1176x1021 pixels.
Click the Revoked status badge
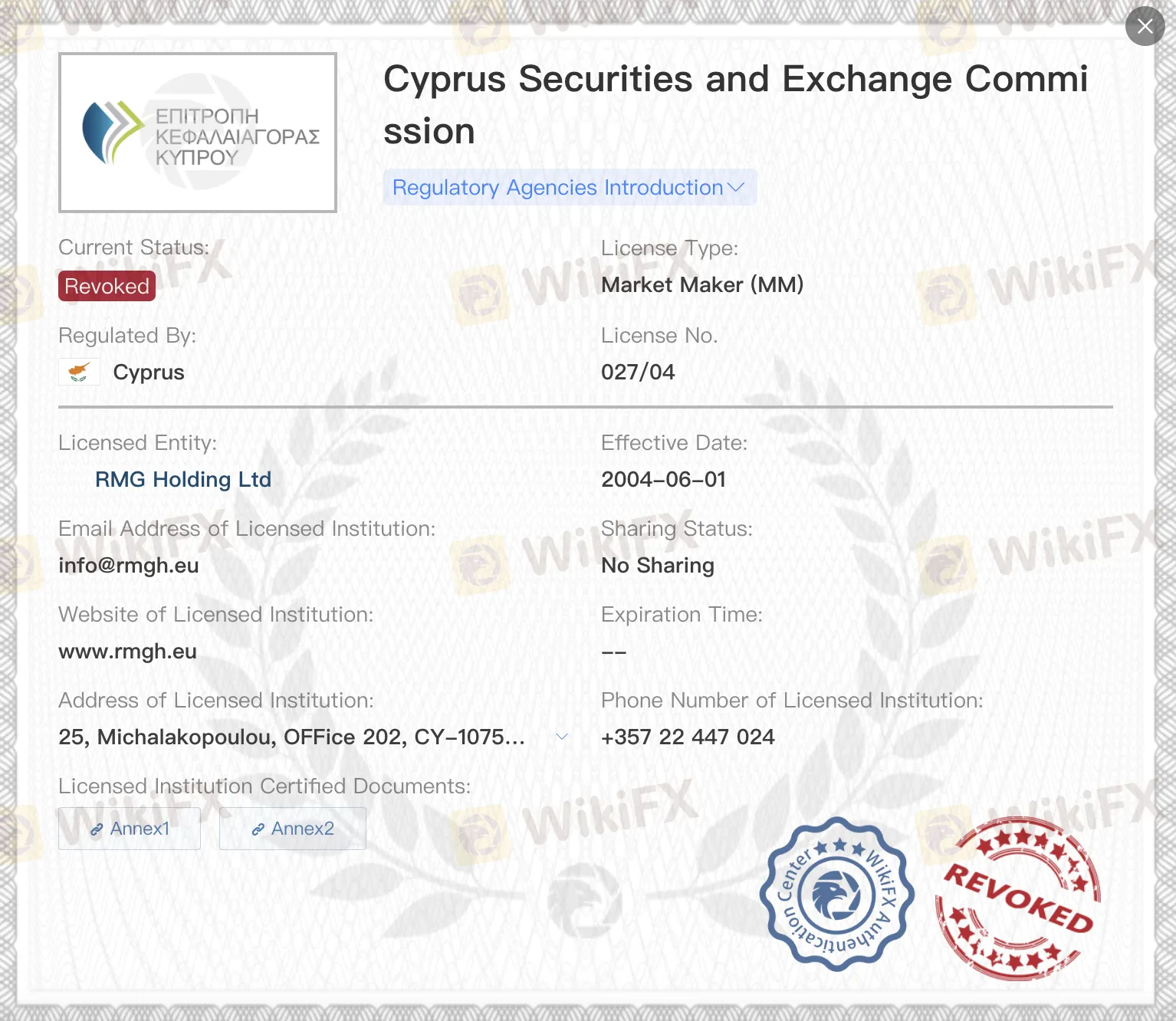[107, 286]
